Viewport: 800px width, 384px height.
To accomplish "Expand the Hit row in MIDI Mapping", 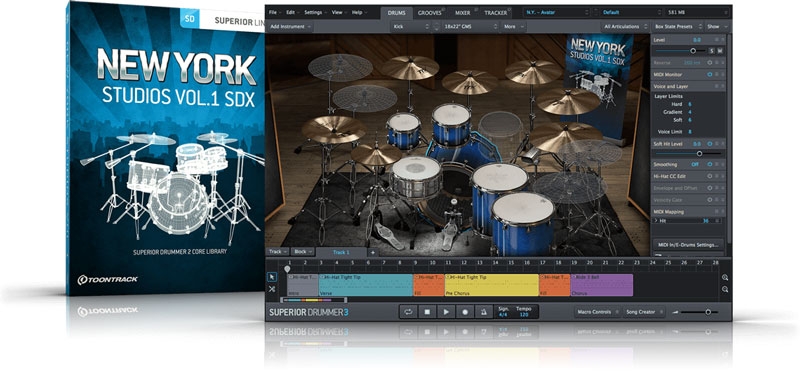I will coord(656,220).
